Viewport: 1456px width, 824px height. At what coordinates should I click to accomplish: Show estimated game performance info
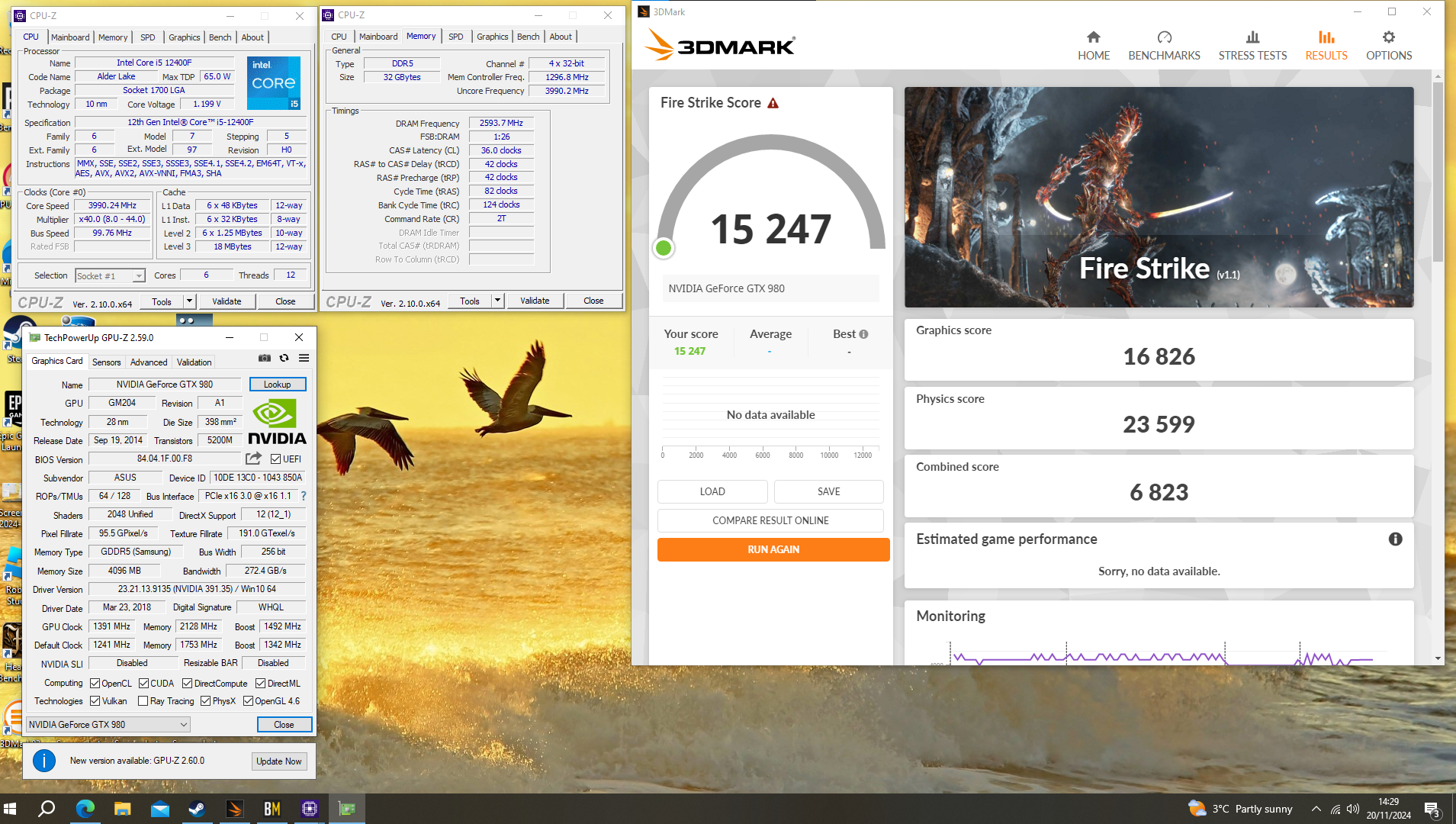(x=1395, y=539)
